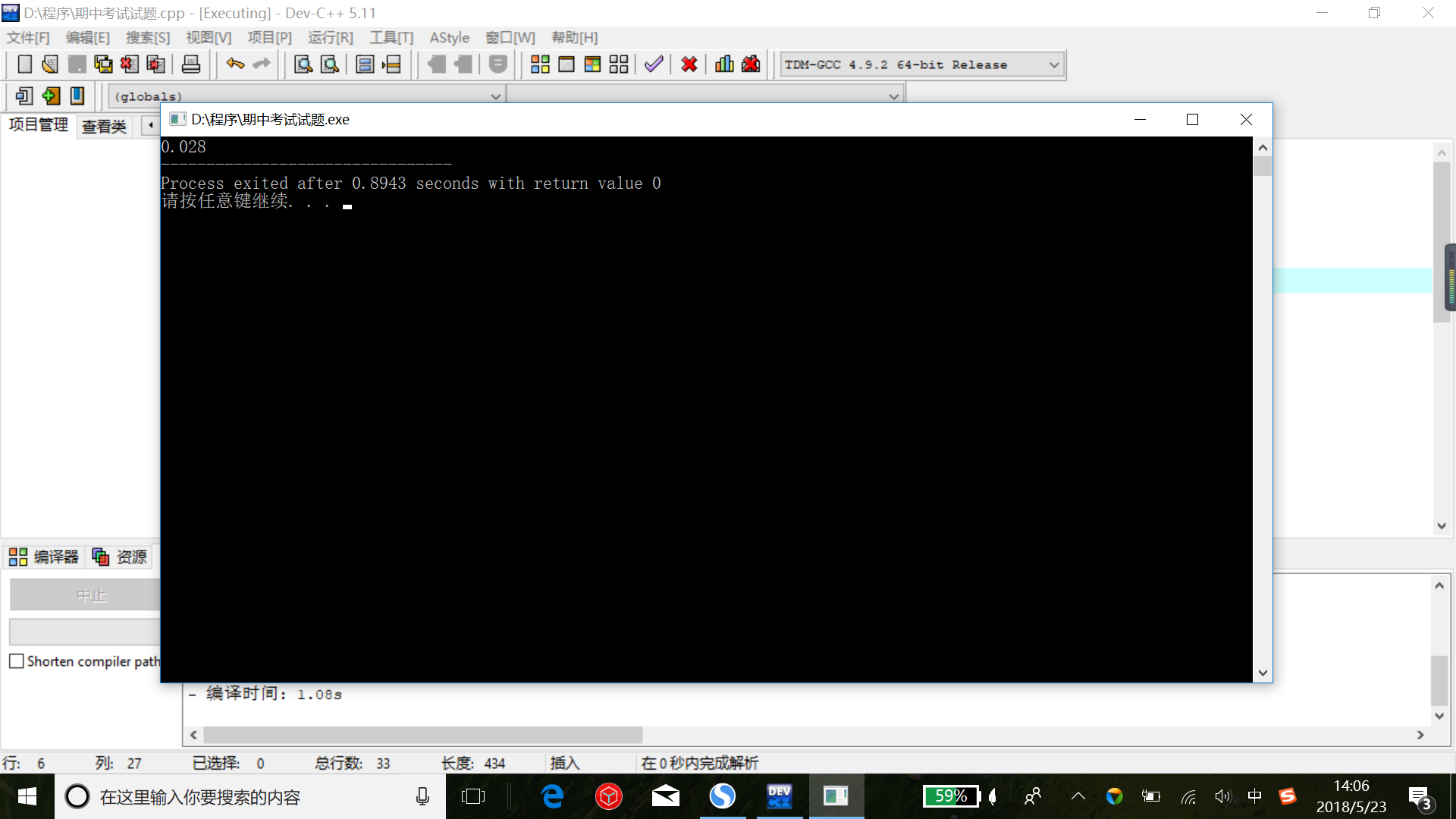Click the red X stop icon
Image resolution: width=1456 pixels, height=819 pixels.
point(689,64)
